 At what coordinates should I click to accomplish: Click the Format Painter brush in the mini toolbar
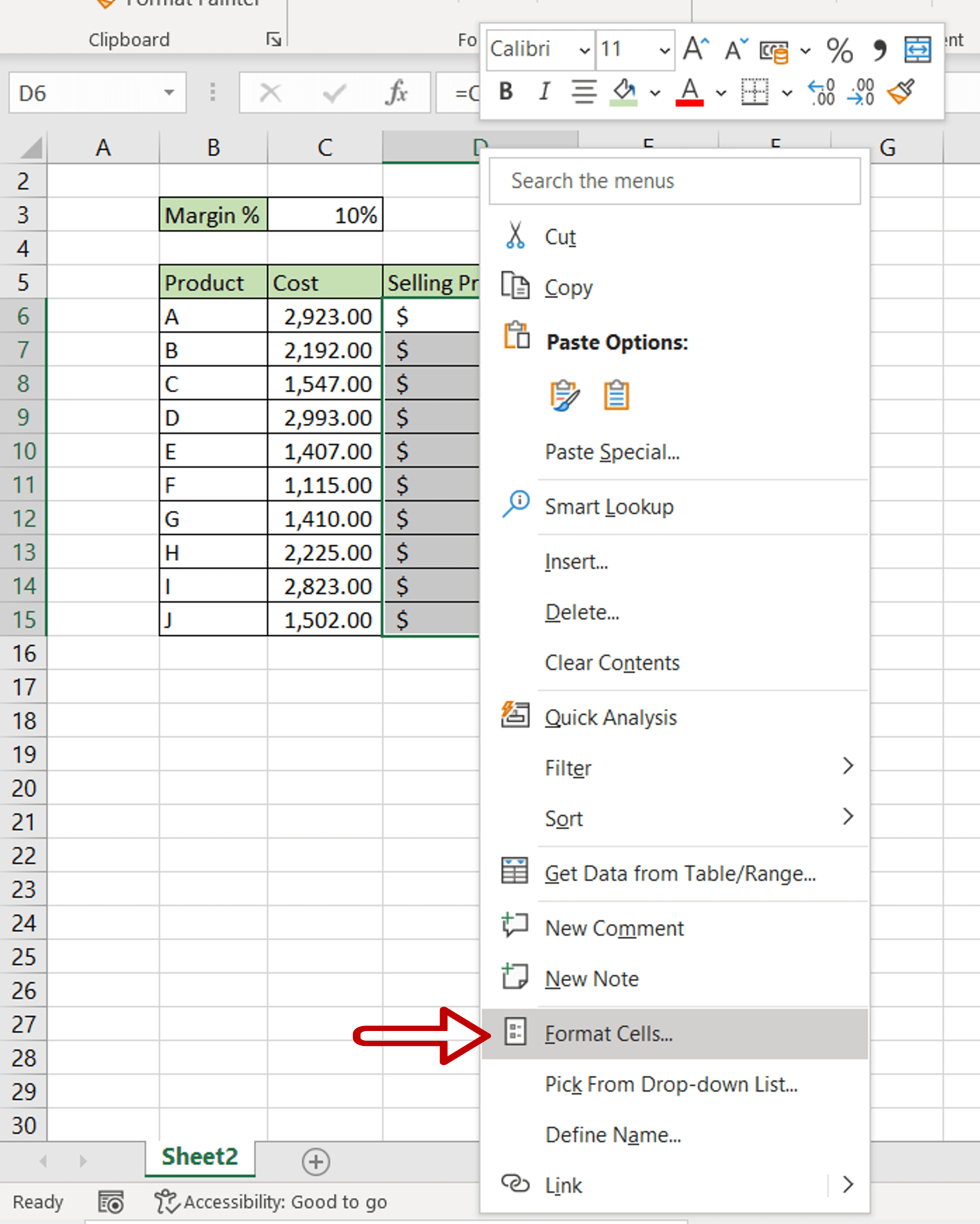pyautogui.click(x=902, y=92)
